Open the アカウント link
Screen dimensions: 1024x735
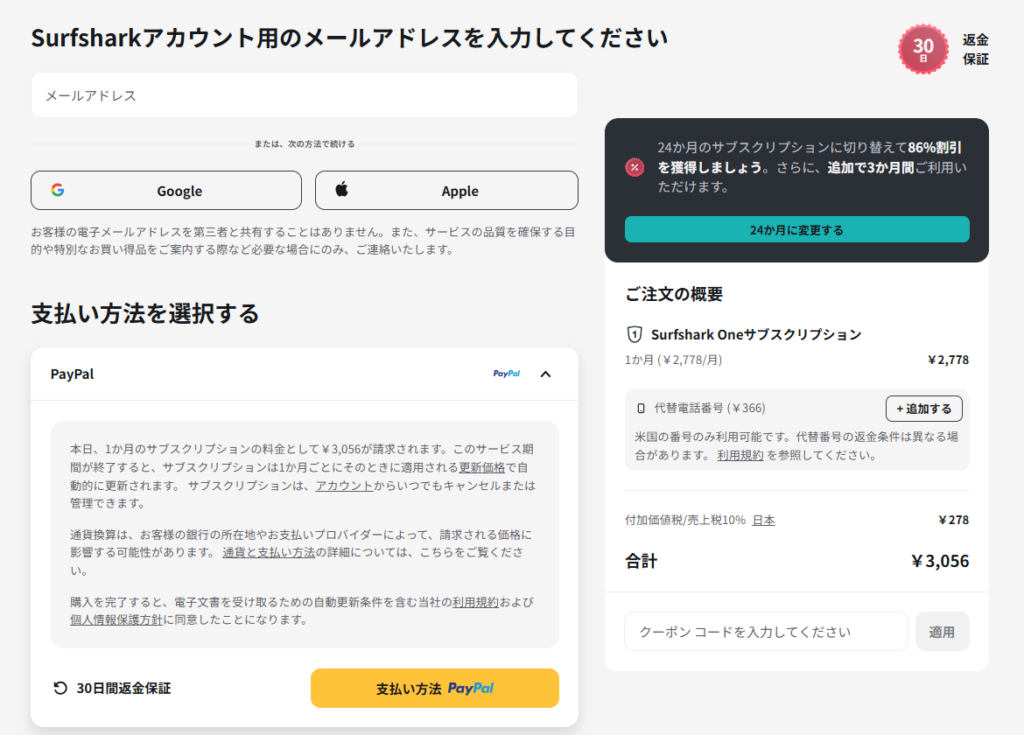click(344, 485)
